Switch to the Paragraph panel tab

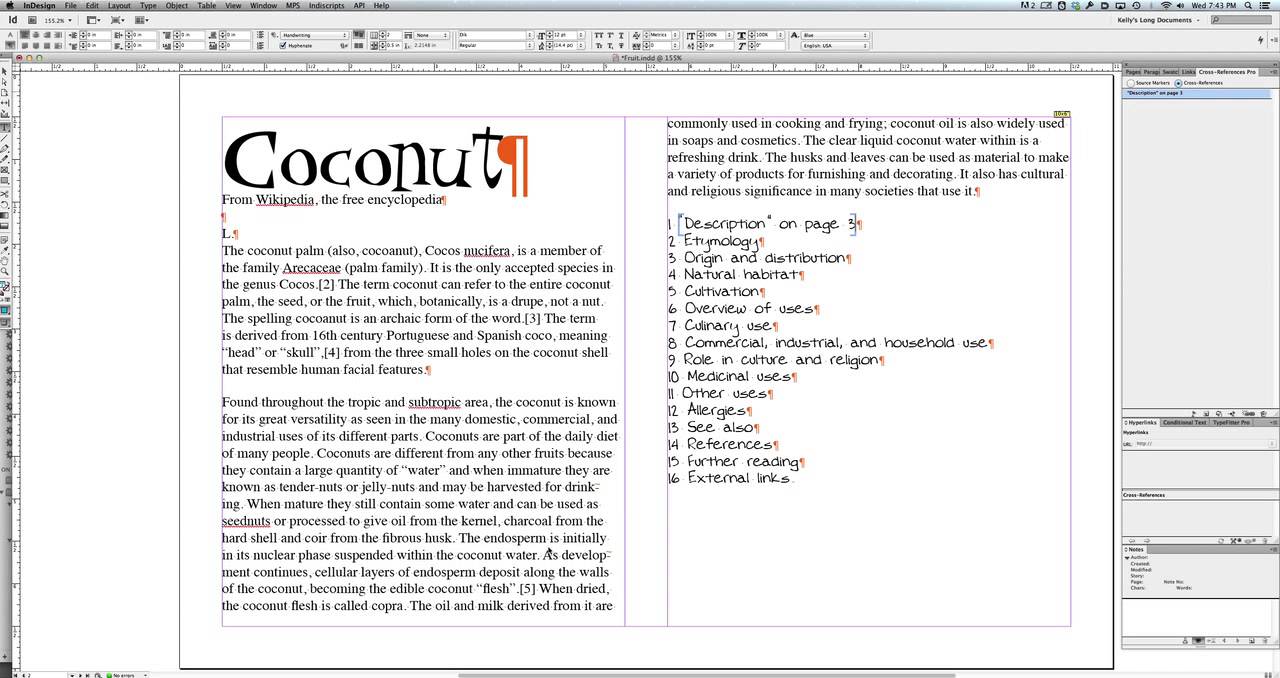click(x=1151, y=72)
